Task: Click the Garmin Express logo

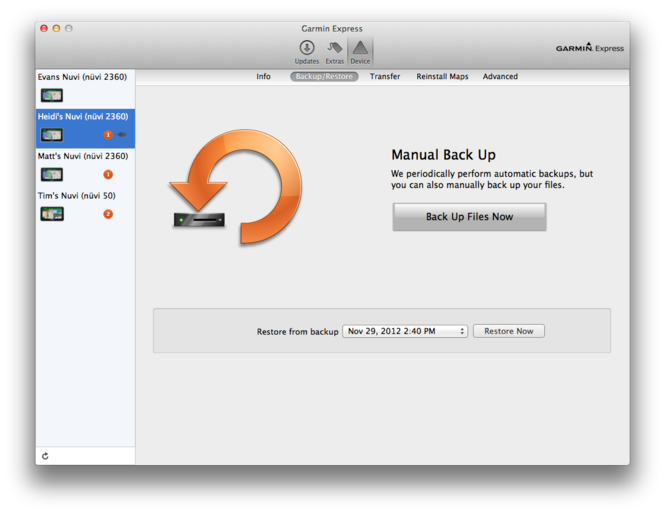Action: click(x=590, y=47)
